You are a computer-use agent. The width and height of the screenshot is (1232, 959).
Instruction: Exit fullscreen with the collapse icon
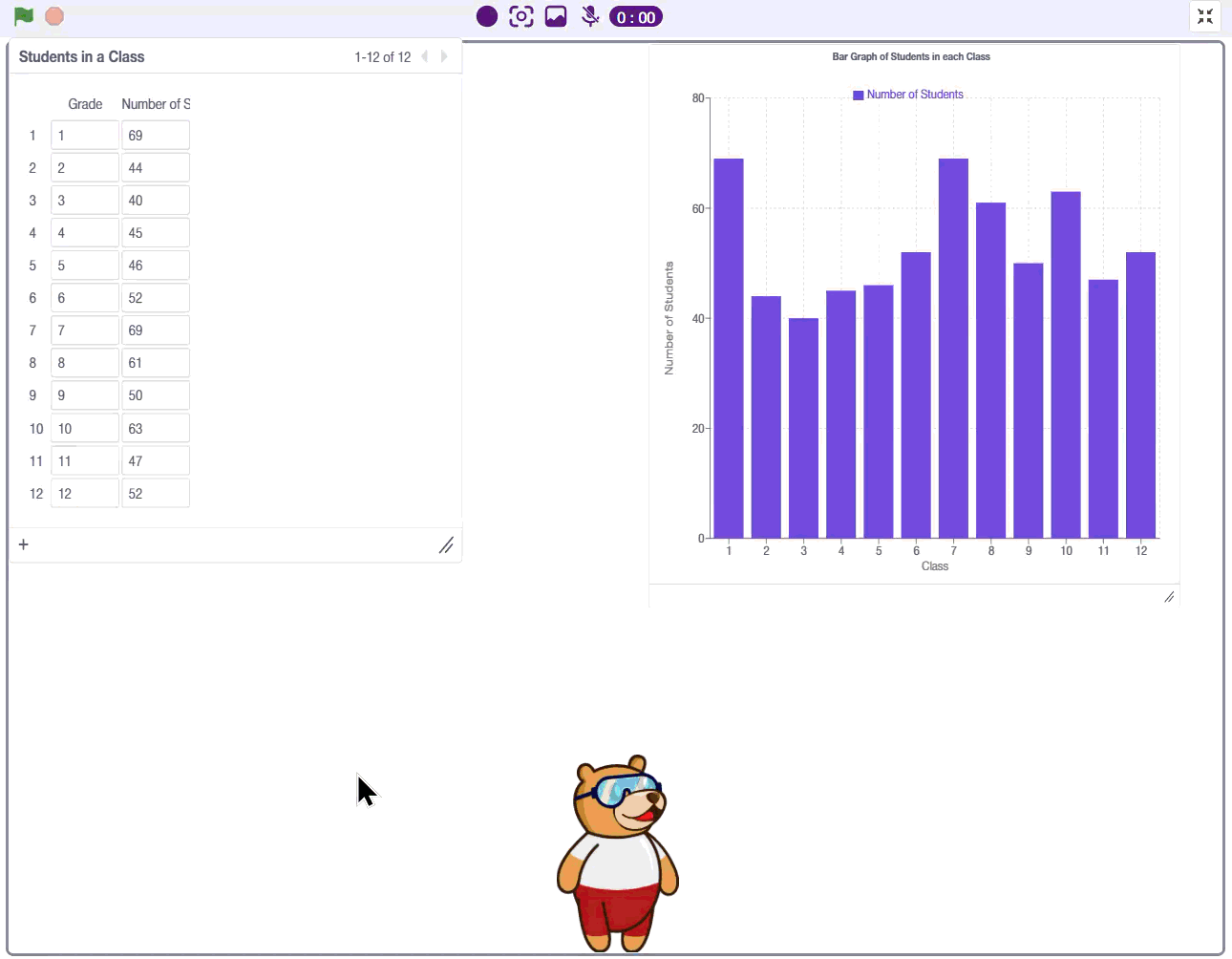point(1205,16)
